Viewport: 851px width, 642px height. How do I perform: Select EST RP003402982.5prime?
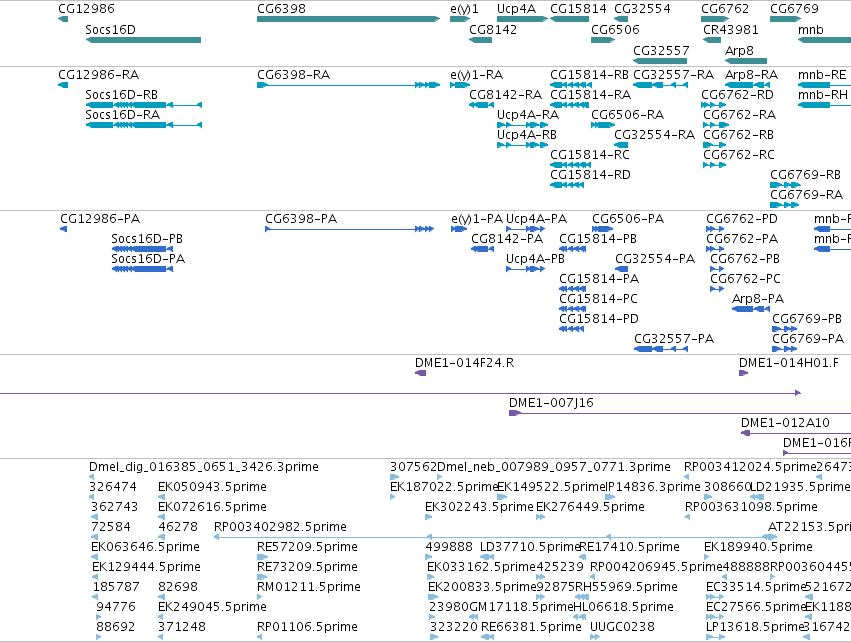pyautogui.click(x=496, y=537)
